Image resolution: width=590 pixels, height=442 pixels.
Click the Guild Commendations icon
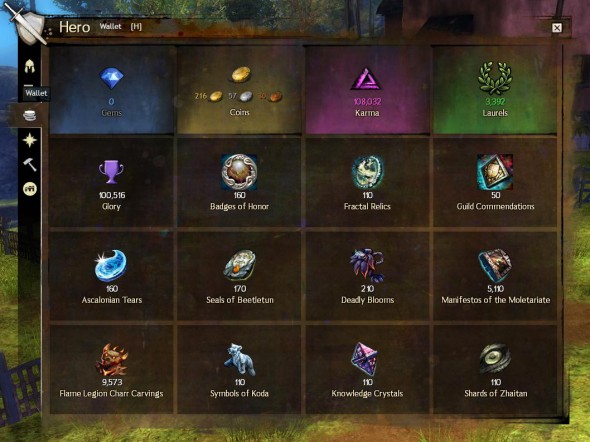point(495,172)
